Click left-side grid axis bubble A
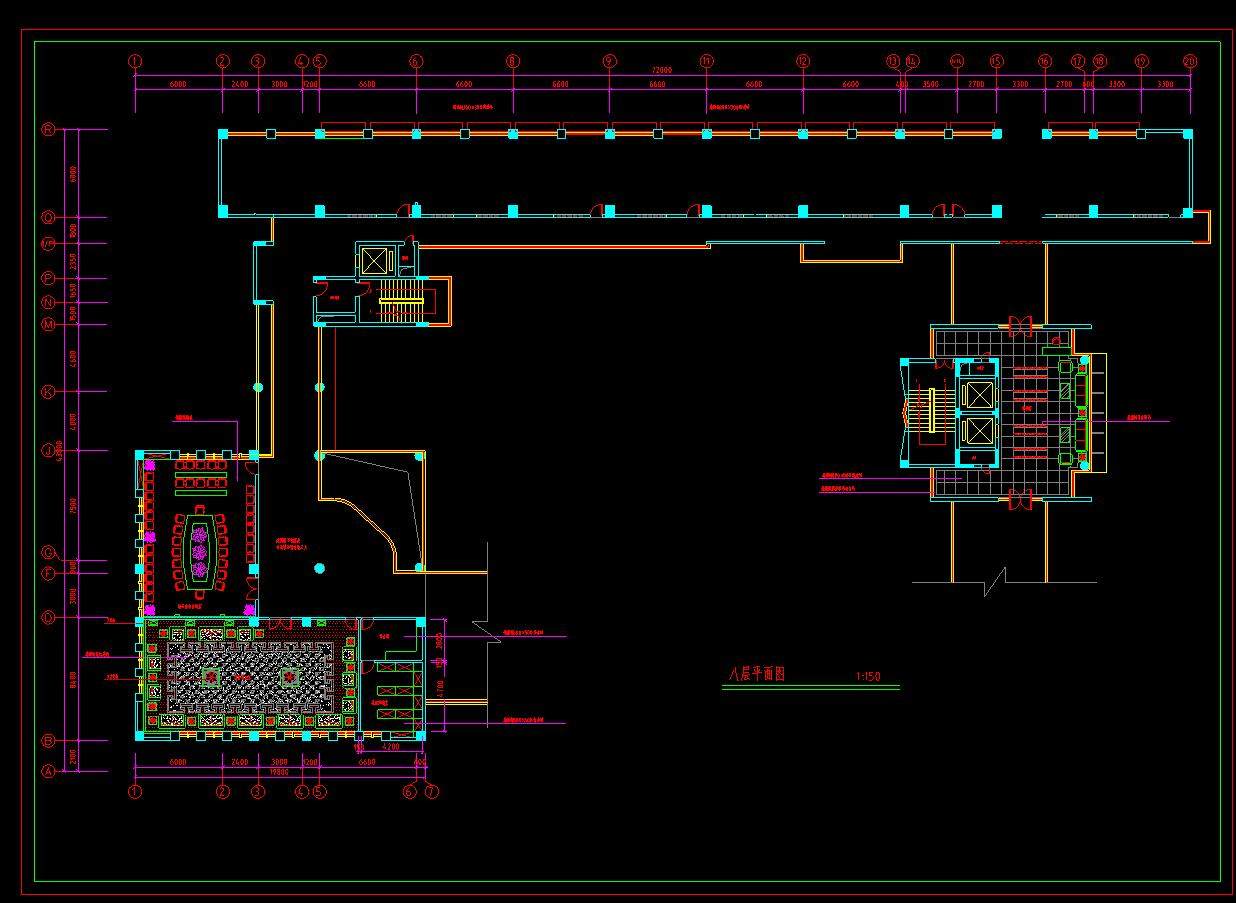 point(47,771)
